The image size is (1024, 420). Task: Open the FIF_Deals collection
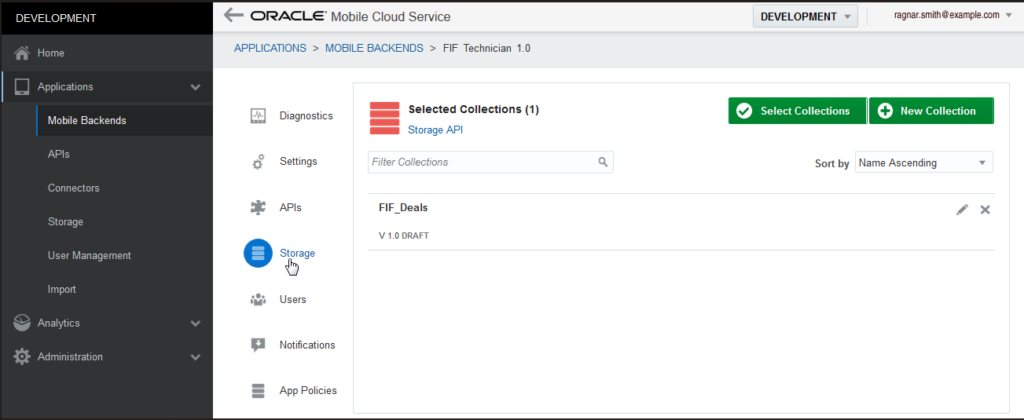coord(403,208)
